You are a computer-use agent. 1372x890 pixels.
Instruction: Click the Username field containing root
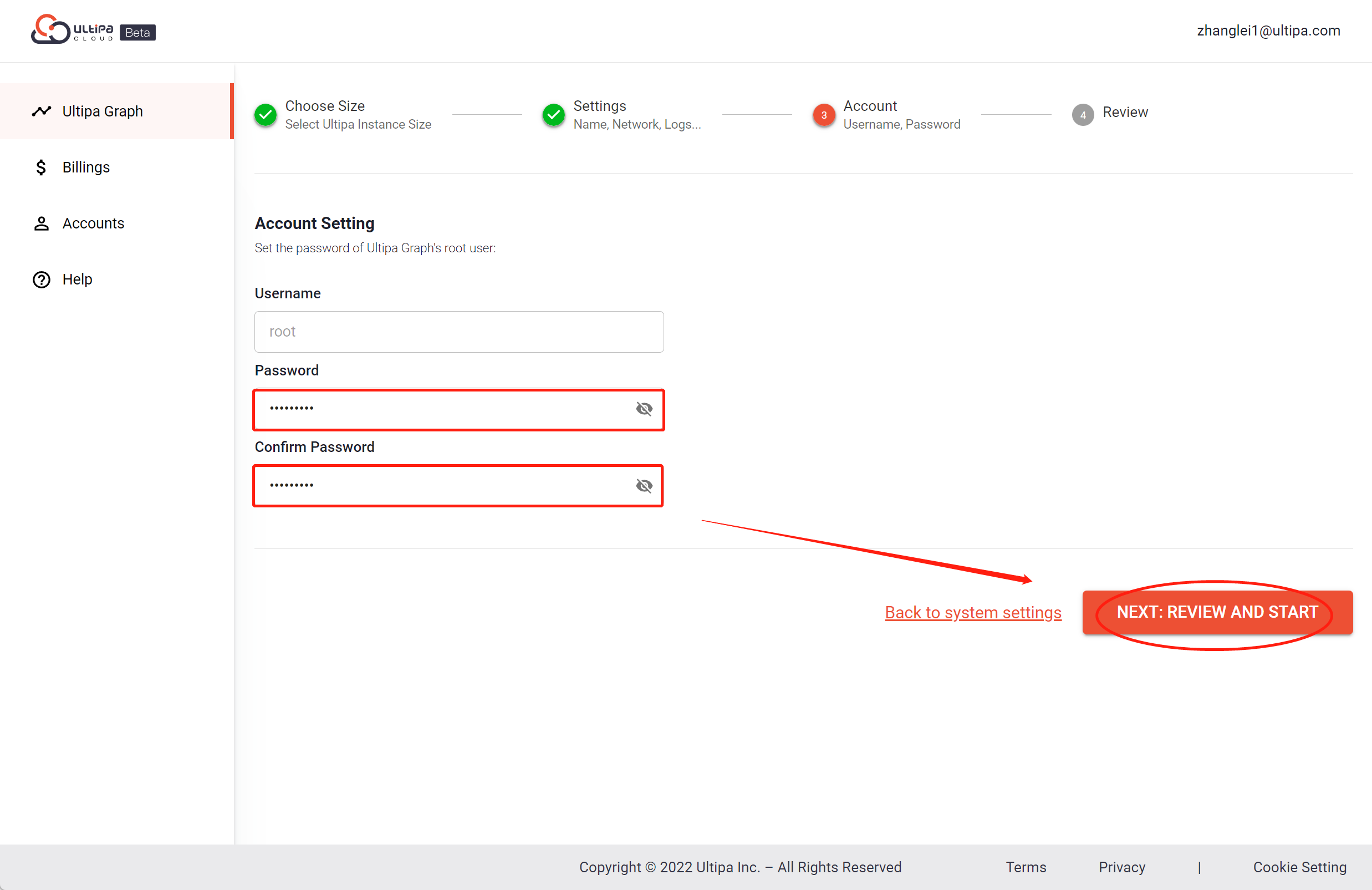click(x=459, y=332)
